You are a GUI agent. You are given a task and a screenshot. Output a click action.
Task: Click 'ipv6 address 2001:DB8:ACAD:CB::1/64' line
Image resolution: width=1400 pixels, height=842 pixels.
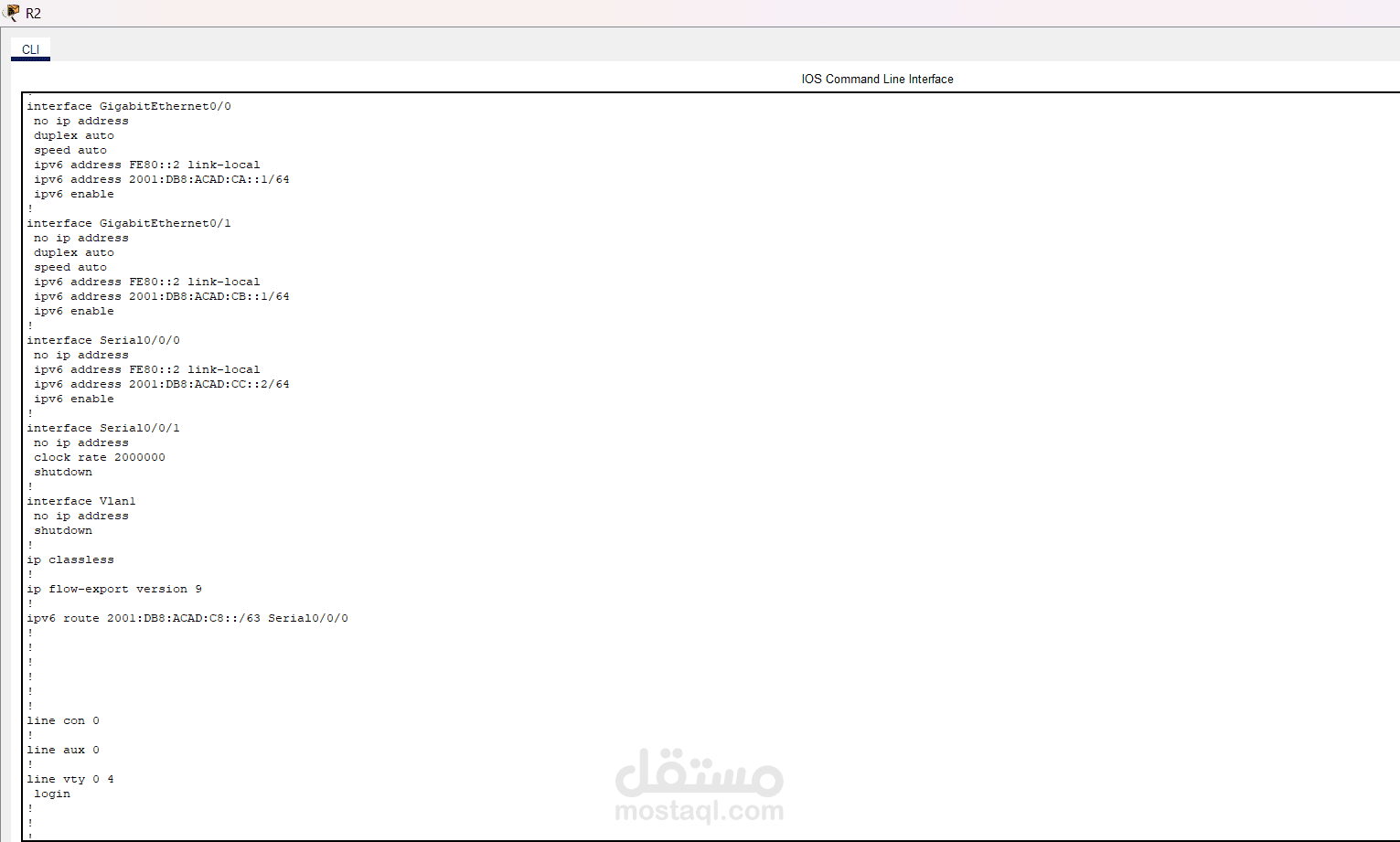pos(162,296)
